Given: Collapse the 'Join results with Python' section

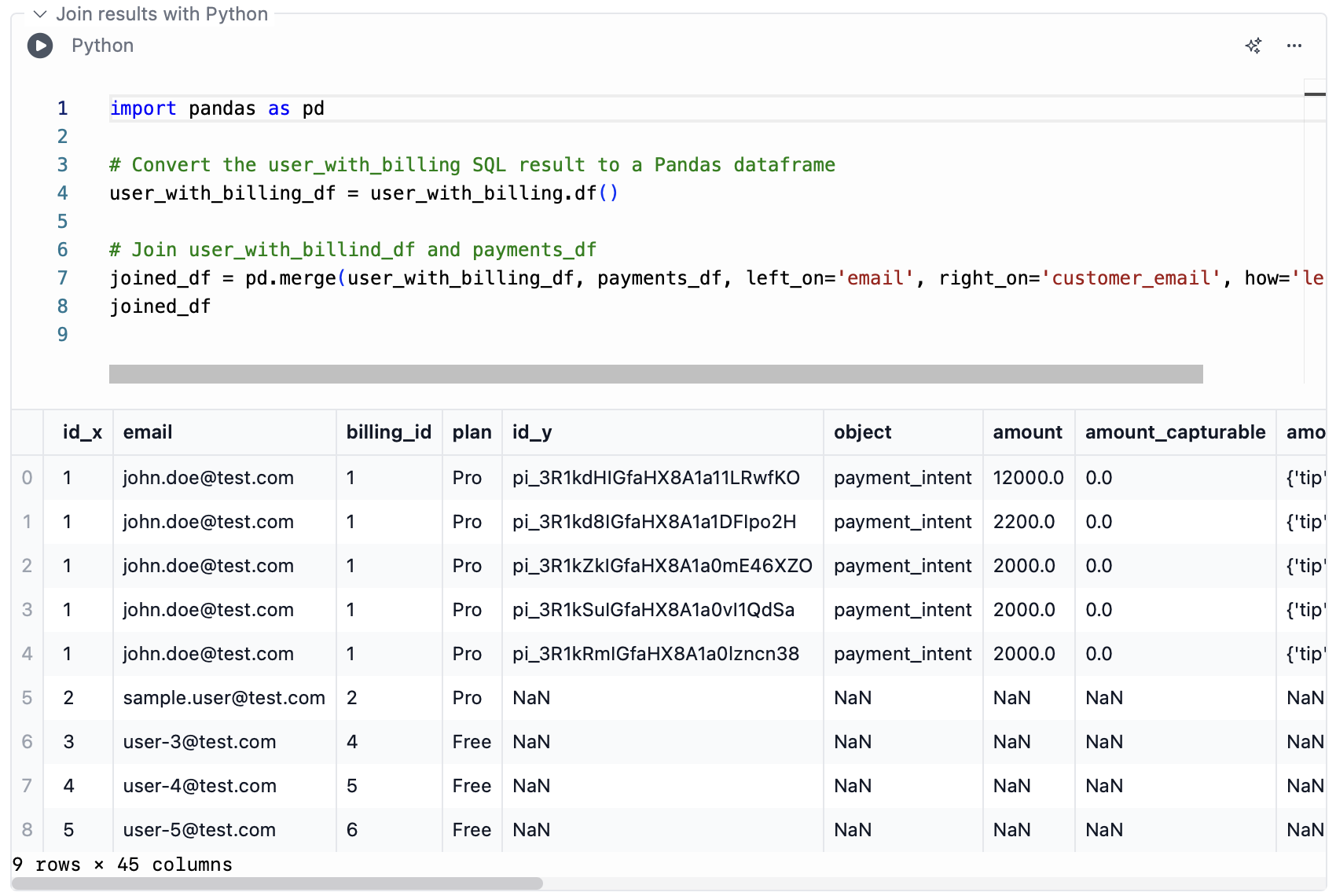Looking at the screenshot, I should 40,14.
